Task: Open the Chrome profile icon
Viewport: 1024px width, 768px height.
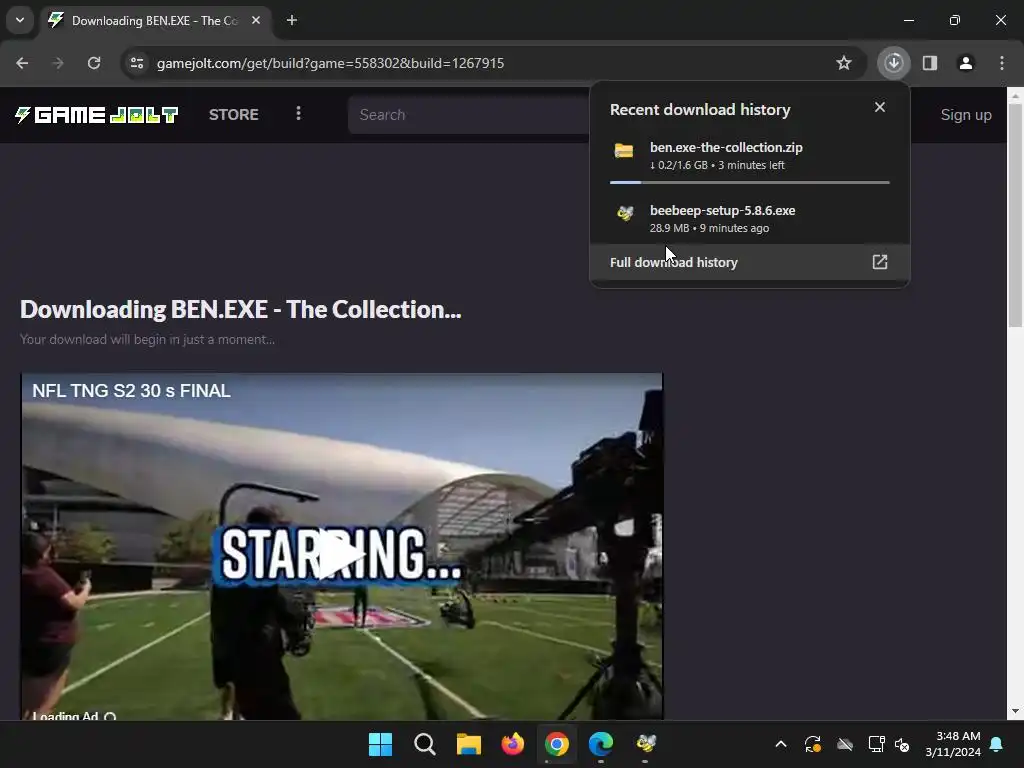Action: pos(966,63)
